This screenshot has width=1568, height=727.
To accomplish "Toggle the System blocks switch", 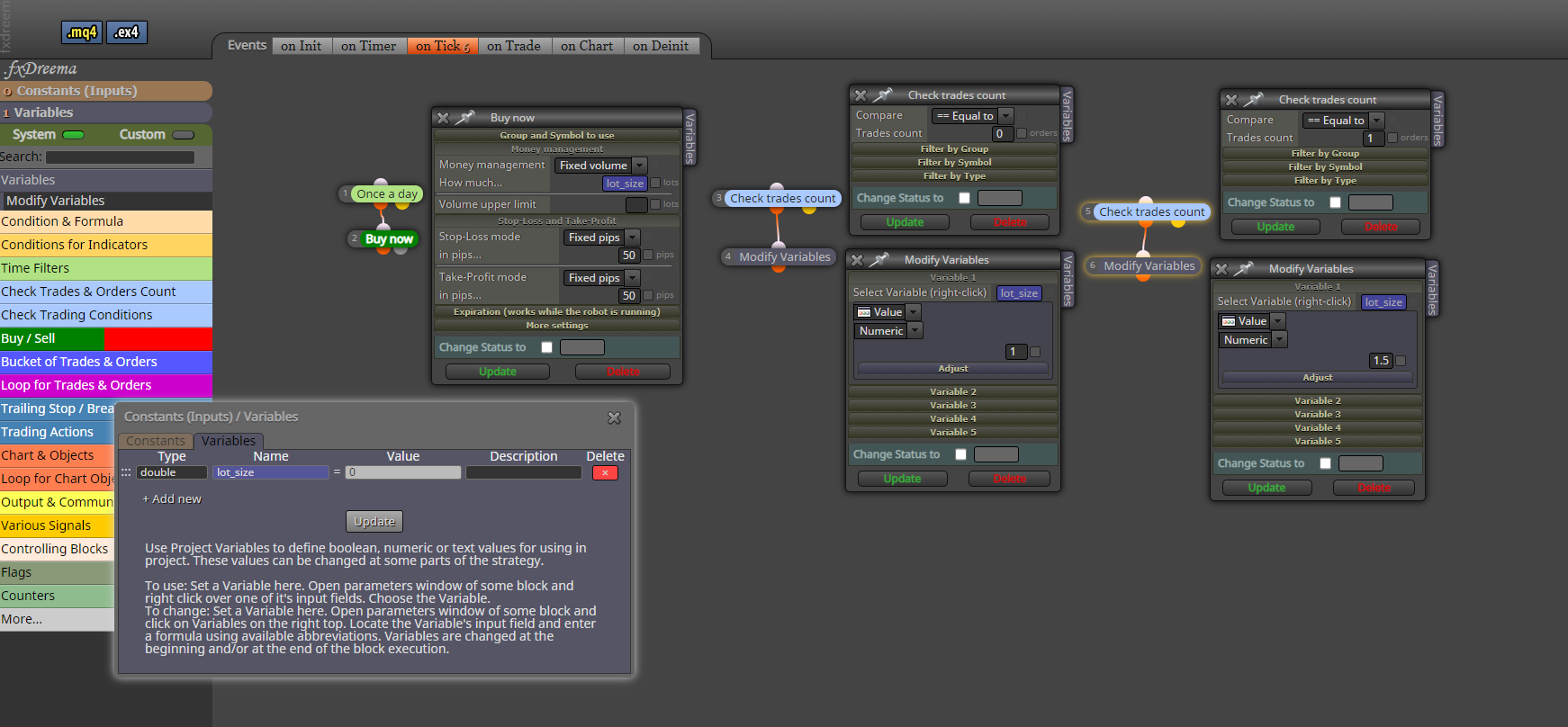I will [x=73, y=135].
